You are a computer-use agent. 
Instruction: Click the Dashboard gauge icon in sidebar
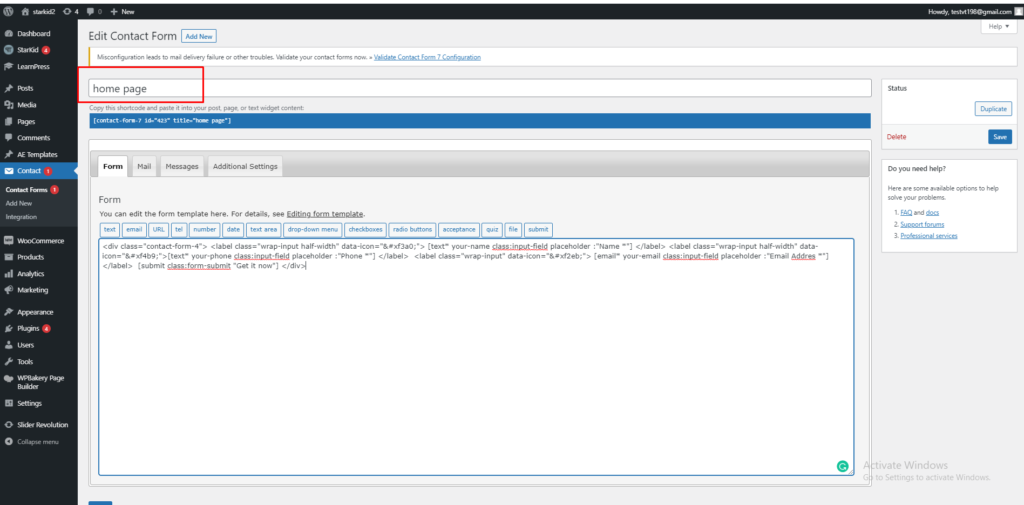(9, 33)
